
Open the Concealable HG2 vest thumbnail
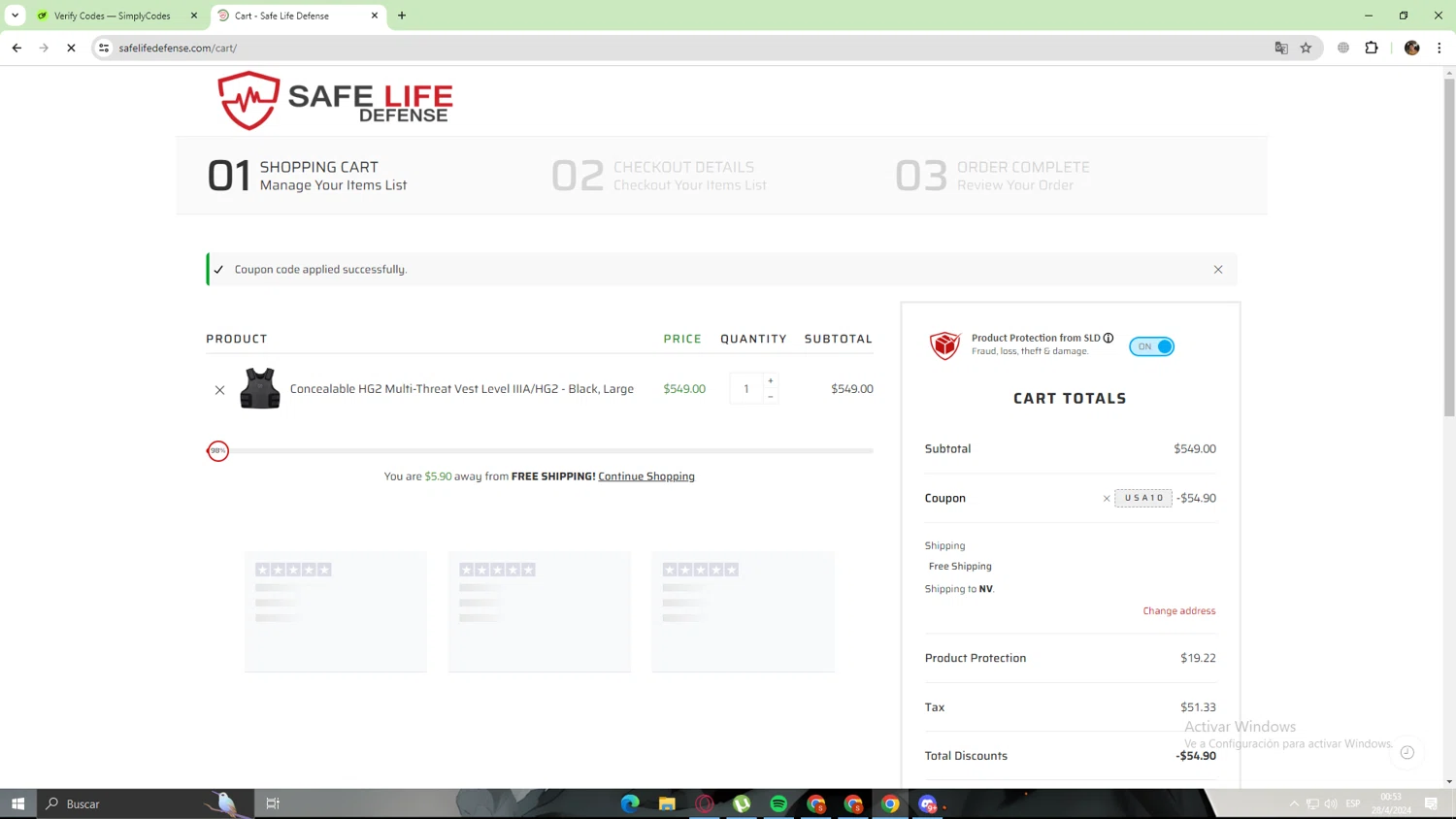click(259, 388)
